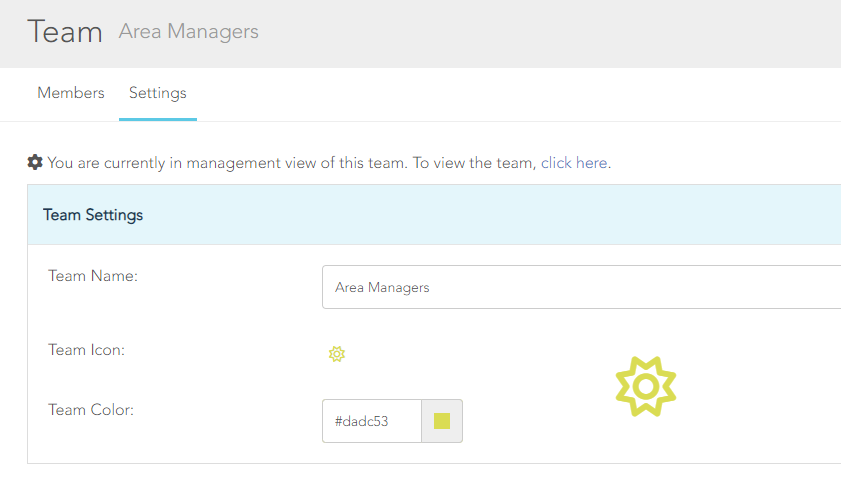Click the Team Settings heading text
Screen dimensions: 841x492
(93, 215)
